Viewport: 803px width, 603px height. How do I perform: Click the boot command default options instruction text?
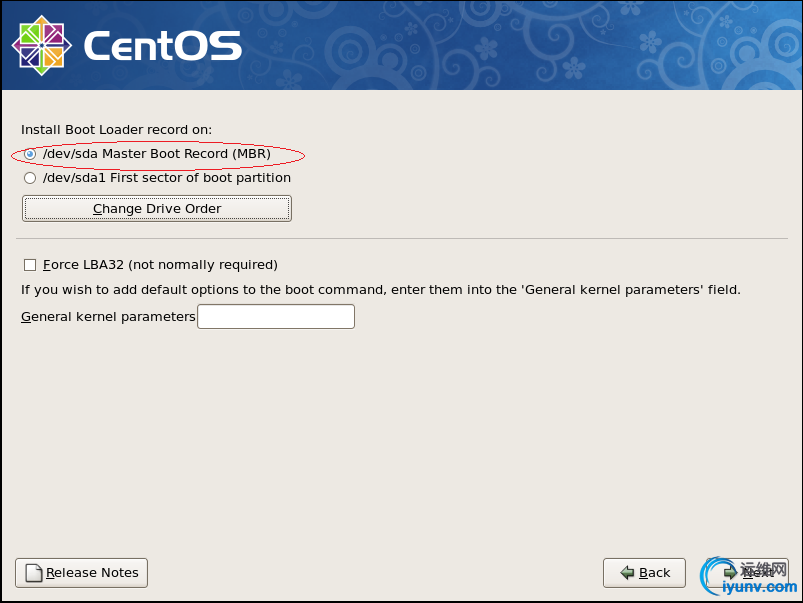tap(381, 290)
